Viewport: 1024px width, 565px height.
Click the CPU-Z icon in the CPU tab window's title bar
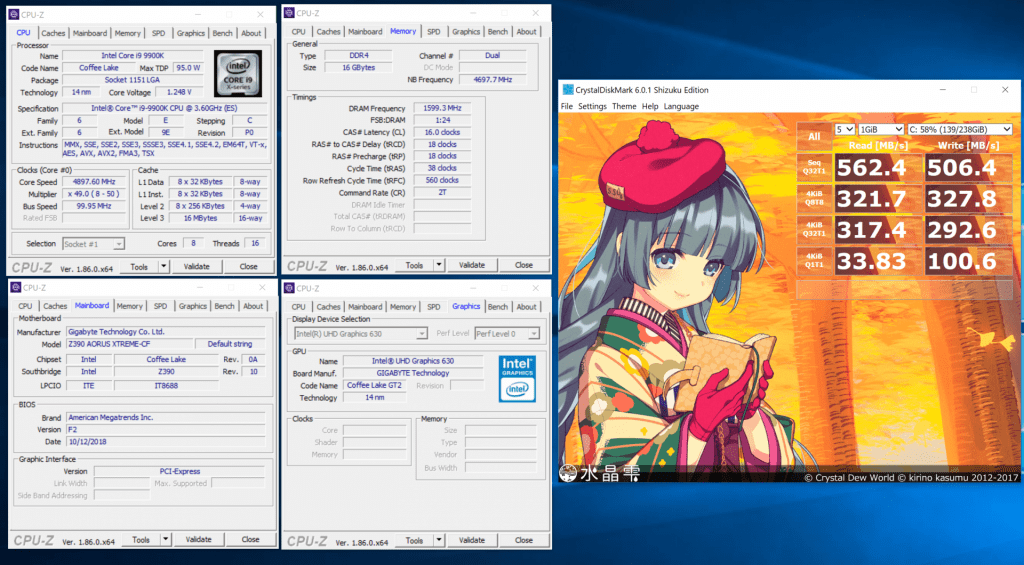click(x=14, y=14)
